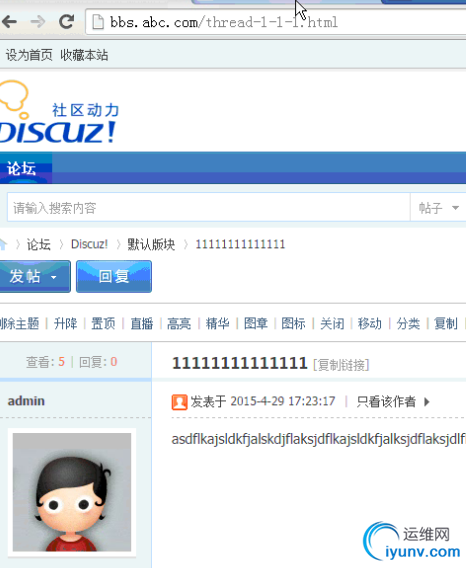The width and height of the screenshot is (466, 568).
Task: Click 分类 moderation option
Action: coord(408,323)
